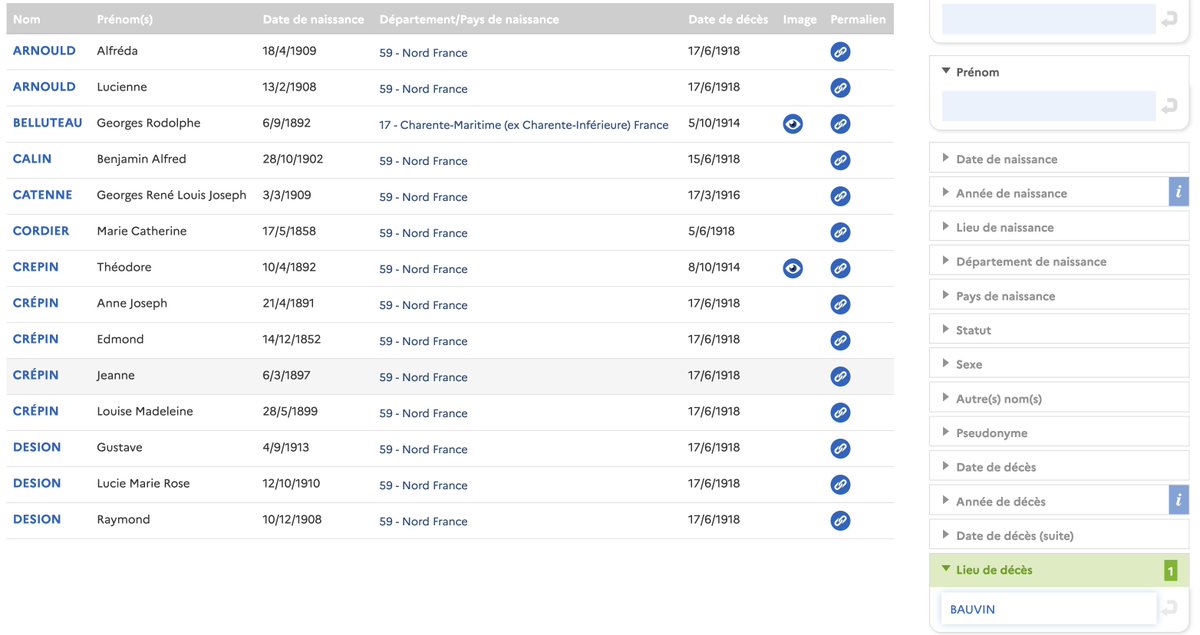Expand Date de décès (suite) filter

coord(1059,535)
